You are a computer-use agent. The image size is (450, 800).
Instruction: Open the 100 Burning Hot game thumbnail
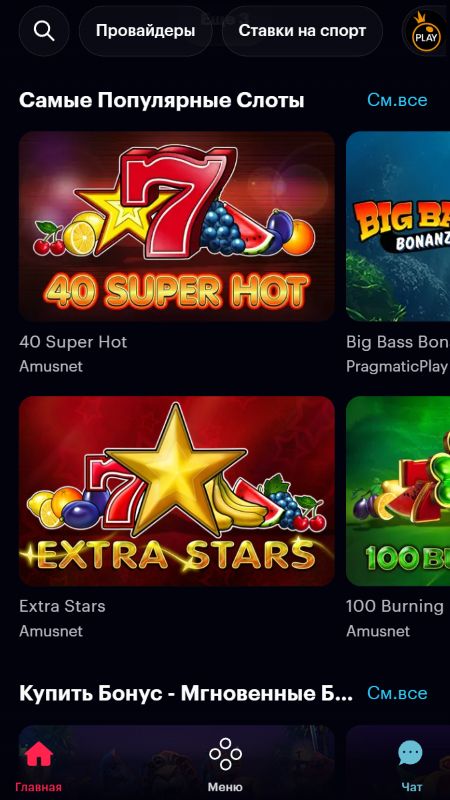(x=398, y=491)
